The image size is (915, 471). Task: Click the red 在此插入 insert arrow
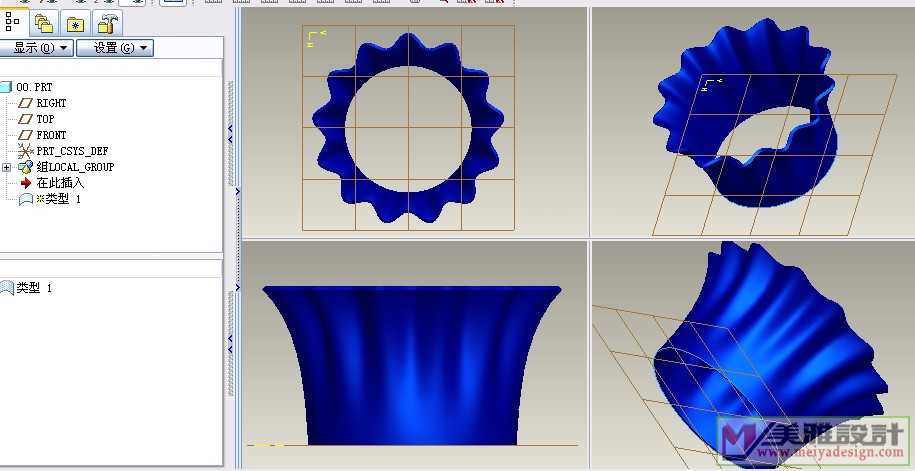click(25, 183)
